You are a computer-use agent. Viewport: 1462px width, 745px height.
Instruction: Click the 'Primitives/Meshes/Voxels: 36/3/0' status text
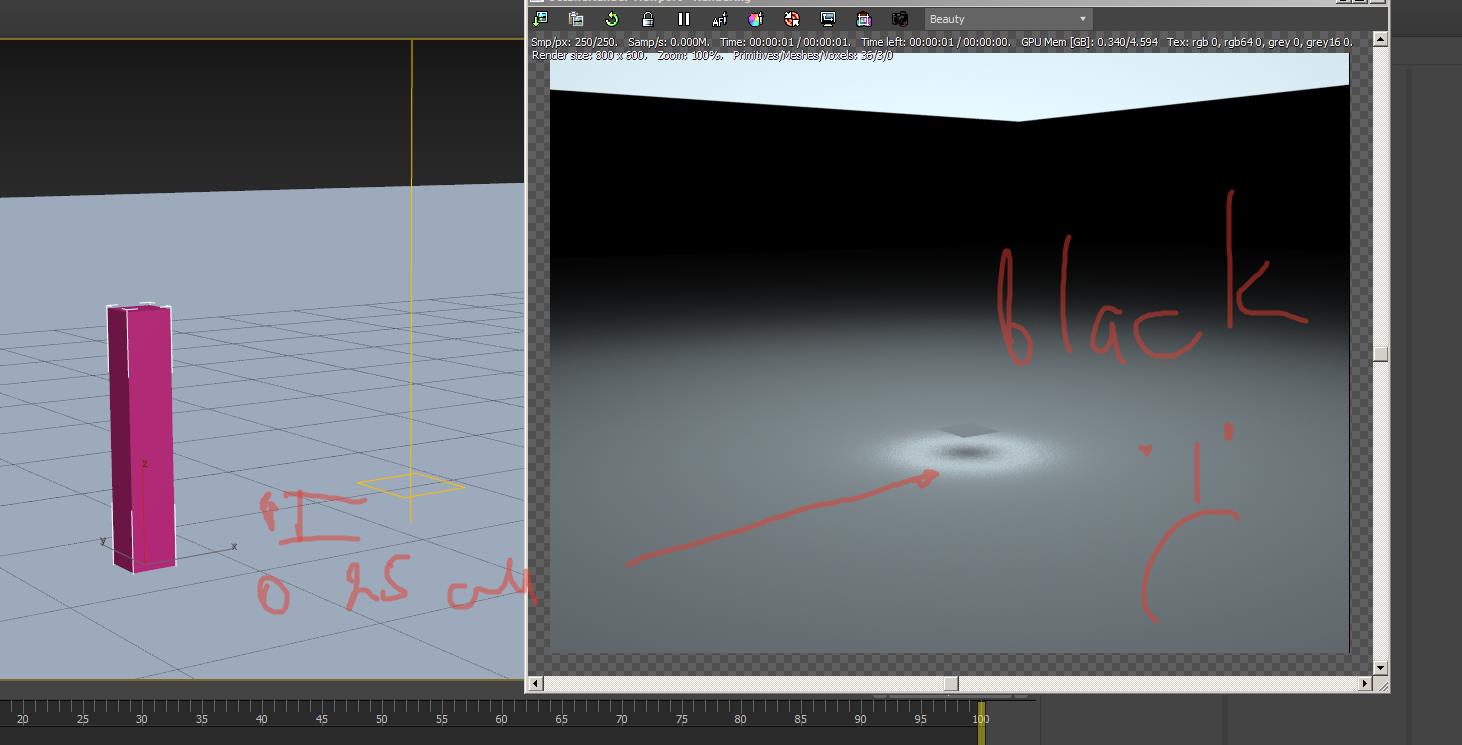pyautogui.click(x=813, y=56)
